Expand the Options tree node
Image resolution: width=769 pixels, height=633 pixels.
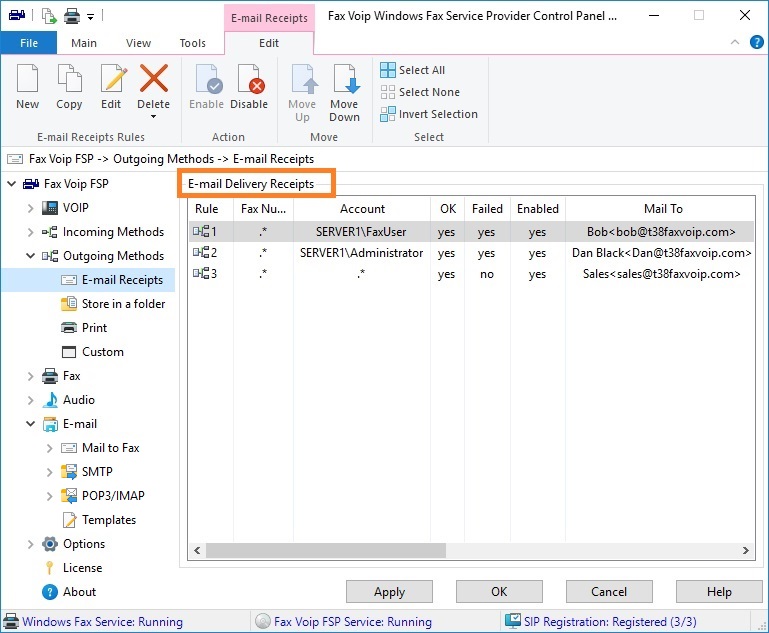pos(30,544)
